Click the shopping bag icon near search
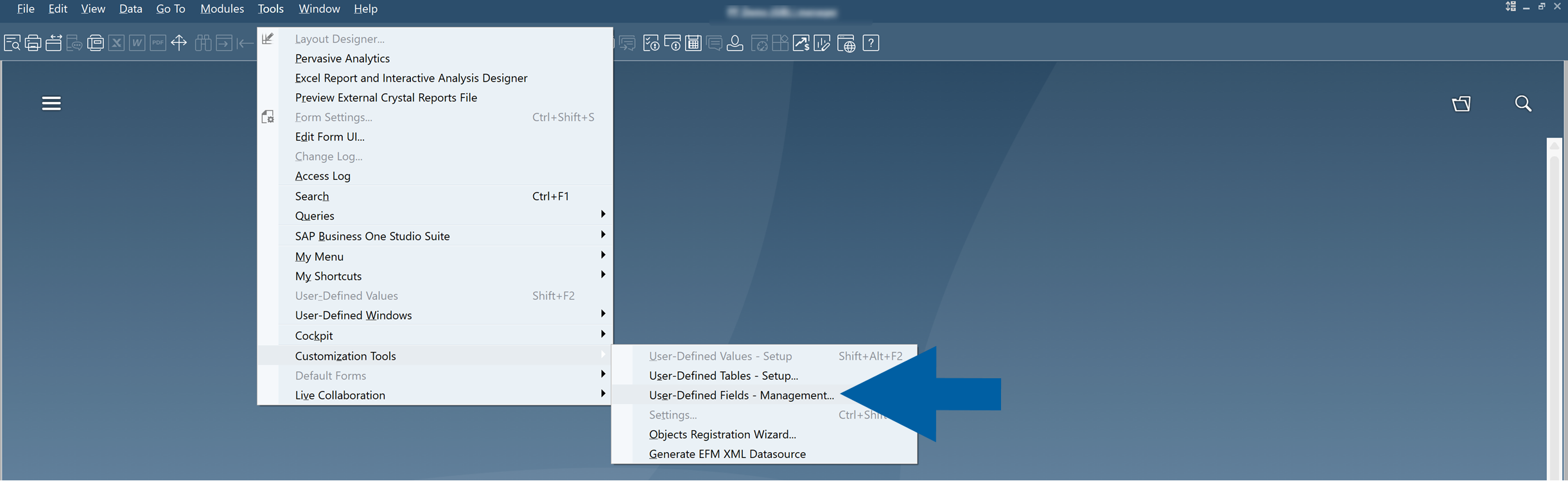 pyautogui.click(x=1461, y=103)
